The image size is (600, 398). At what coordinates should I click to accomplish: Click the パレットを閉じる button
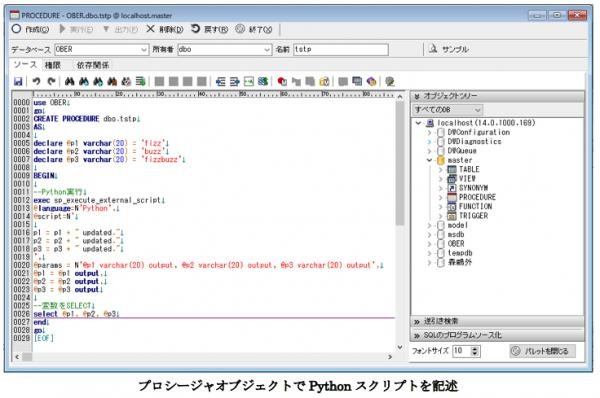pyautogui.click(x=542, y=351)
